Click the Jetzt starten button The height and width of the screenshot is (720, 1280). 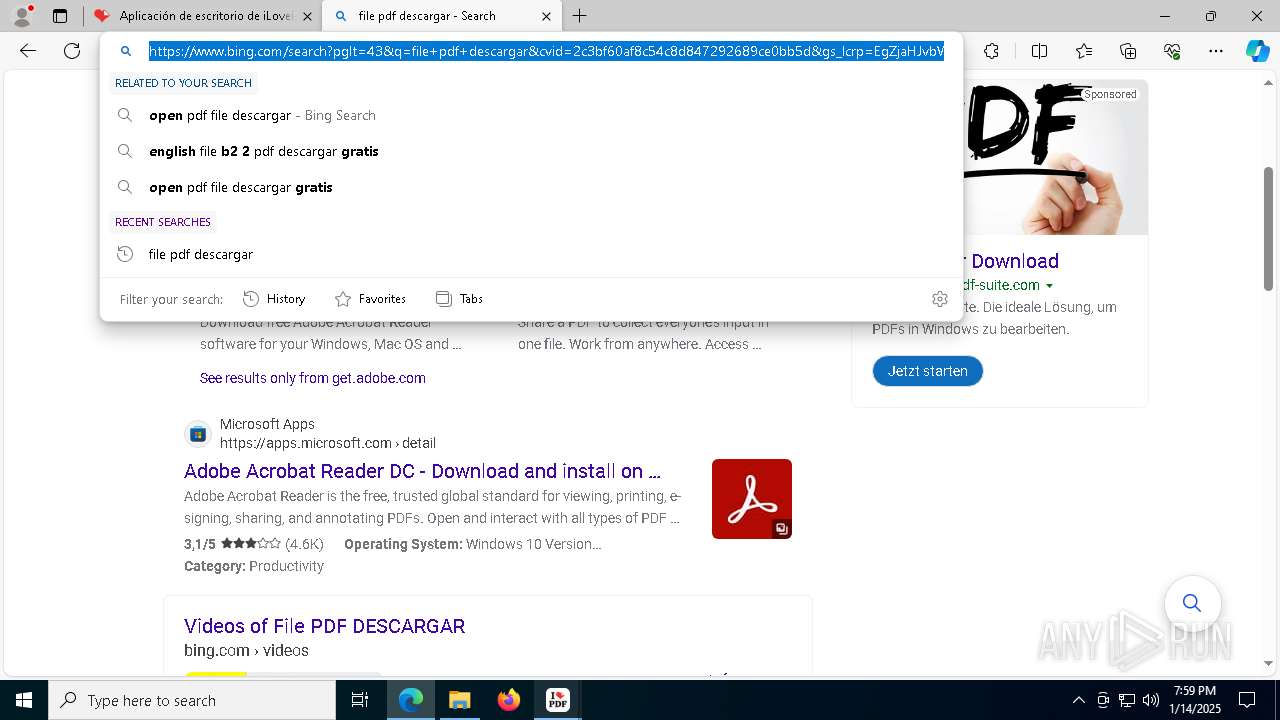click(927, 371)
